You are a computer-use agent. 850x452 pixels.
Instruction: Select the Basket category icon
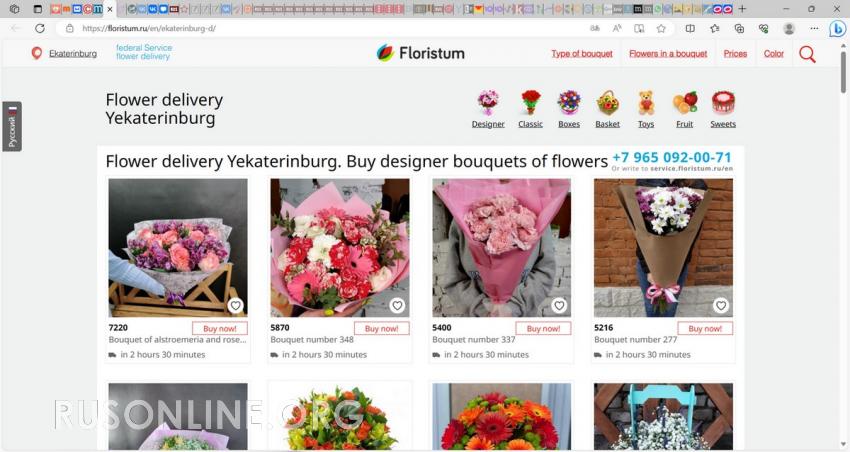pyautogui.click(x=608, y=102)
